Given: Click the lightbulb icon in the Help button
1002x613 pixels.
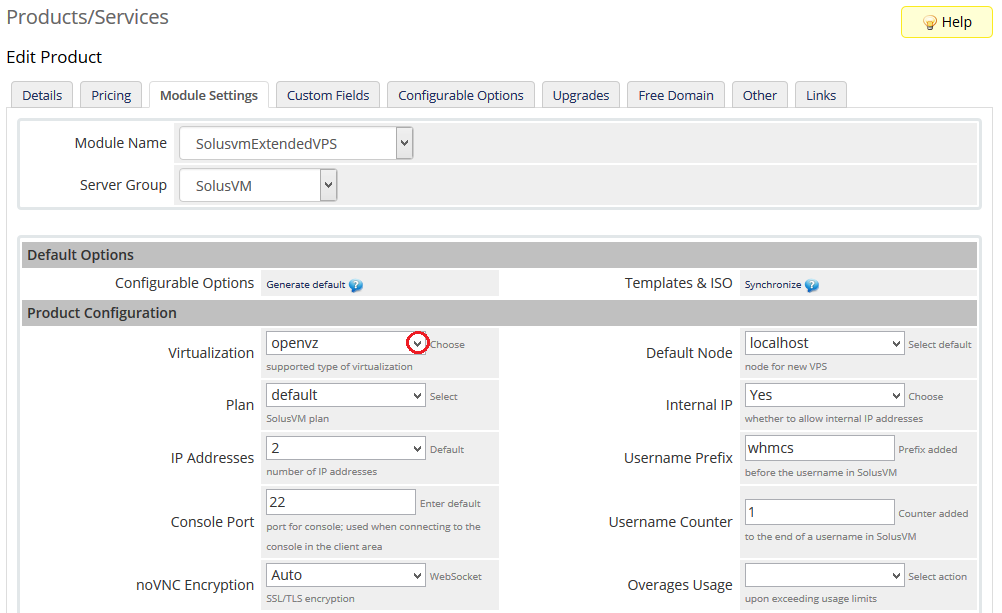Looking at the screenshot, I should (930, 23).
